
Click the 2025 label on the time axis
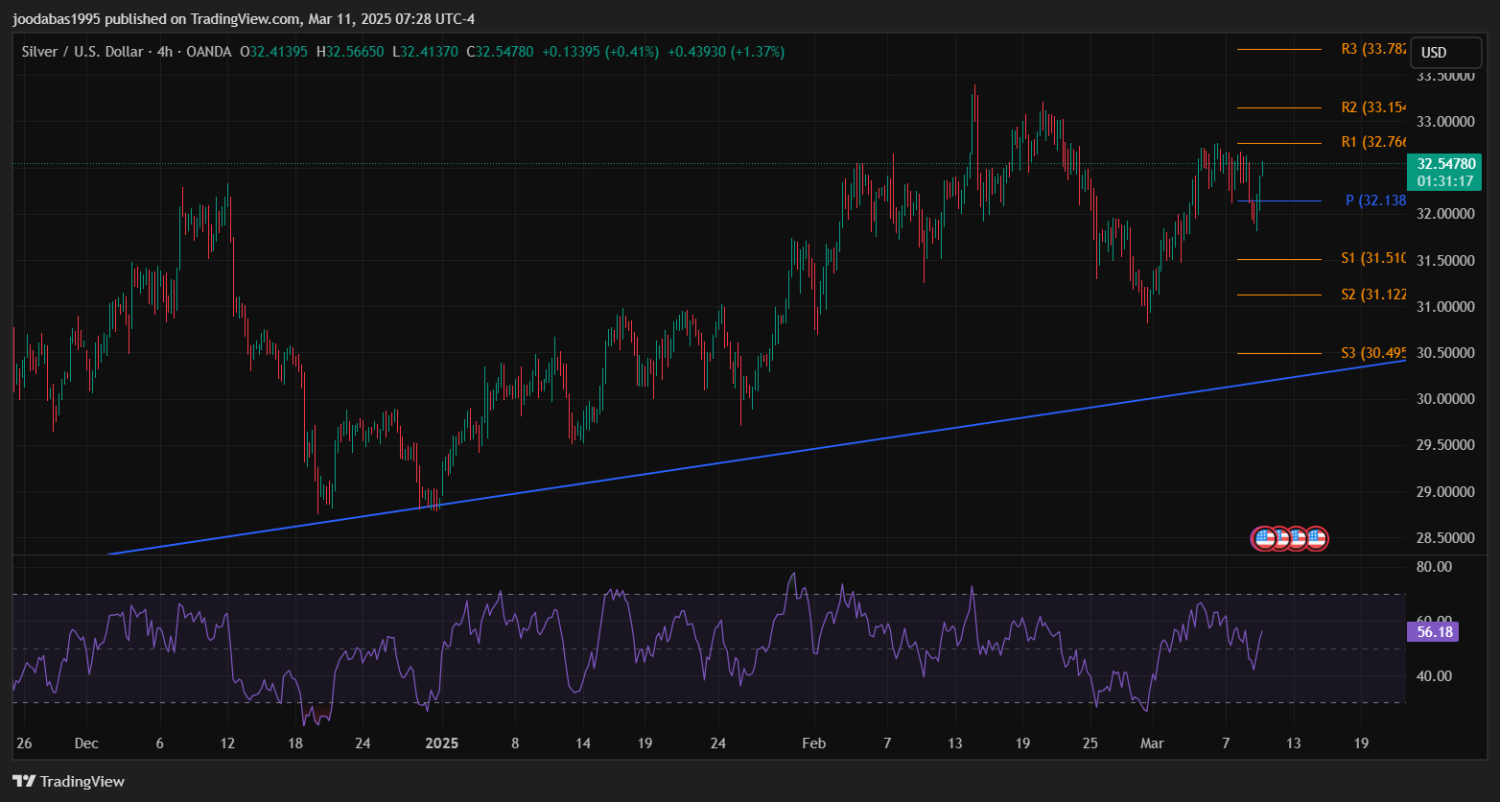(440, 744)
